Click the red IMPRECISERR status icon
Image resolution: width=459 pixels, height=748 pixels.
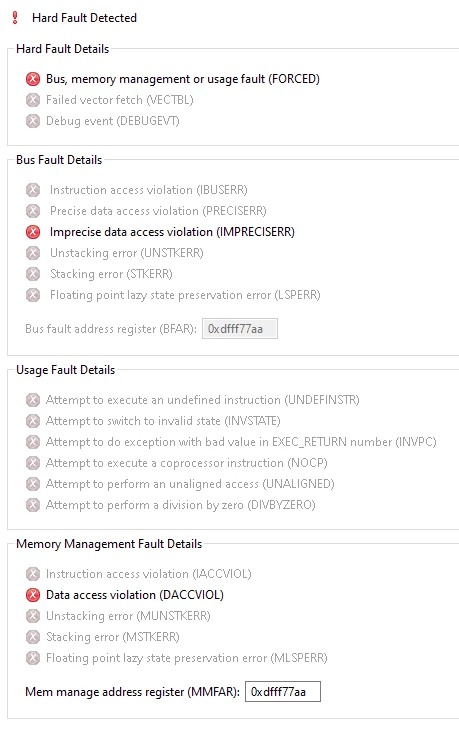pos(33,232)
